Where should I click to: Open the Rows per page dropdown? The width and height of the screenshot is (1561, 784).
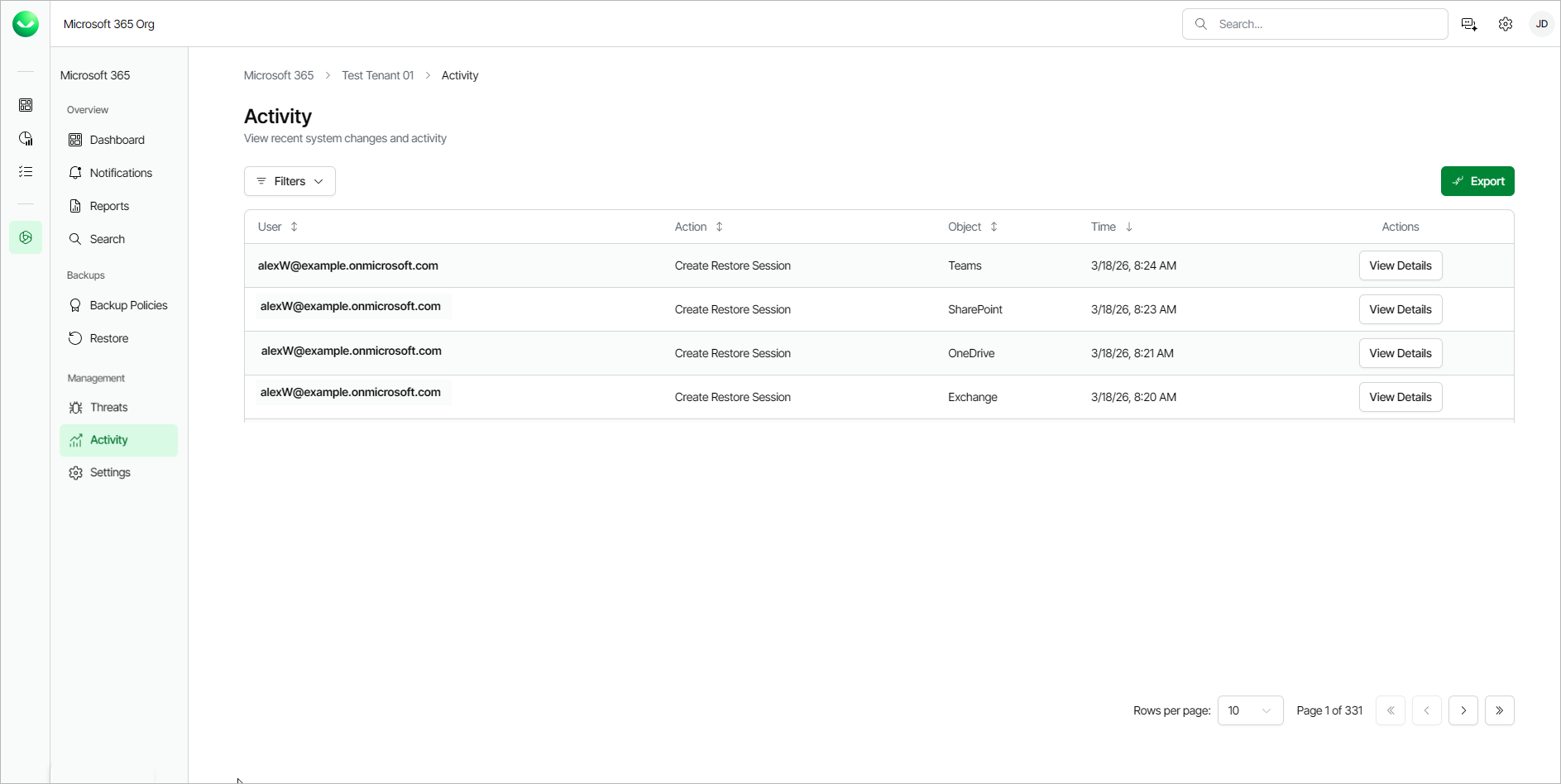1250,710
